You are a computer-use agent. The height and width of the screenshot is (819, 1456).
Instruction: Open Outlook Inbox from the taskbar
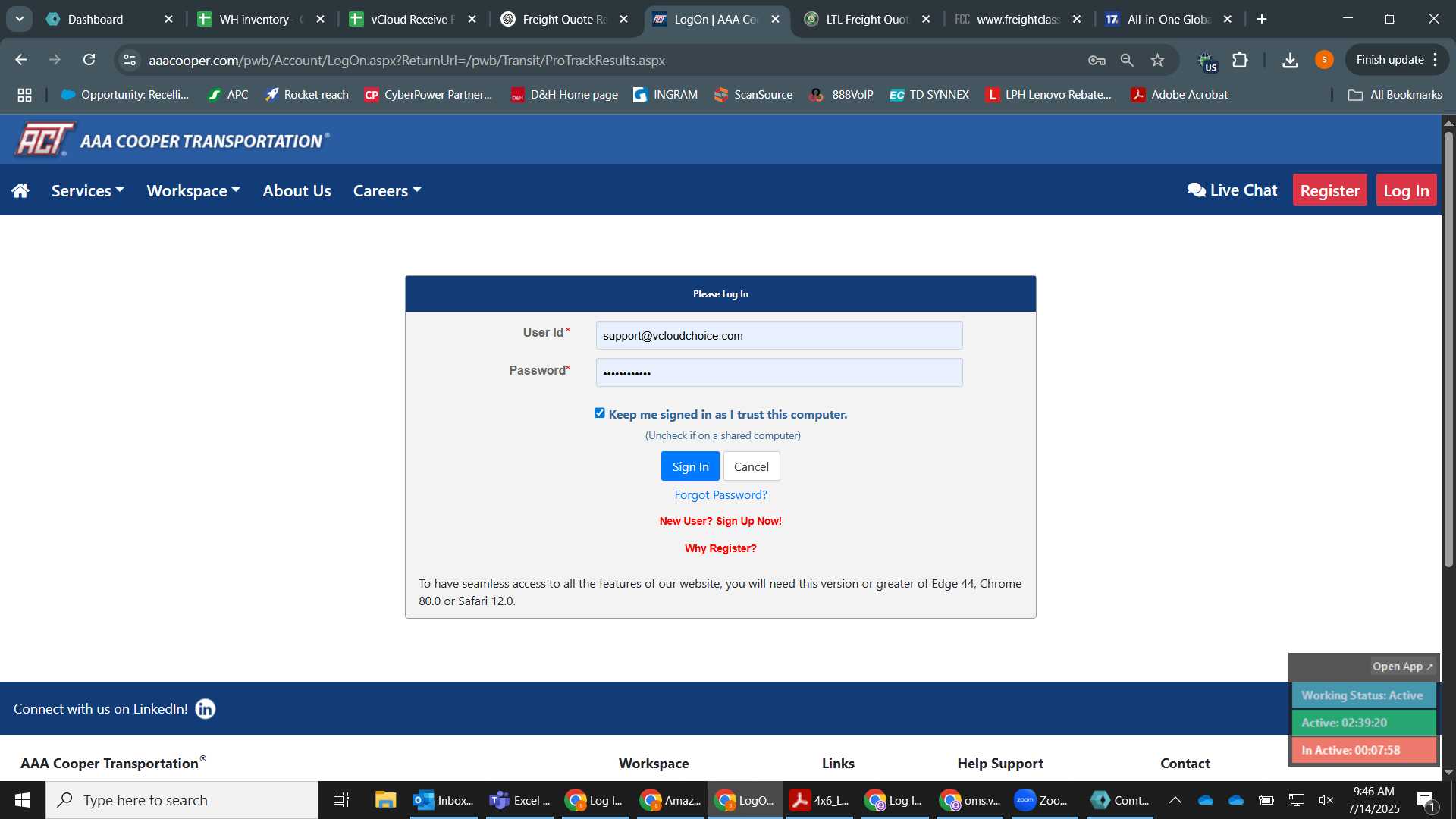(x=444, y=800)
